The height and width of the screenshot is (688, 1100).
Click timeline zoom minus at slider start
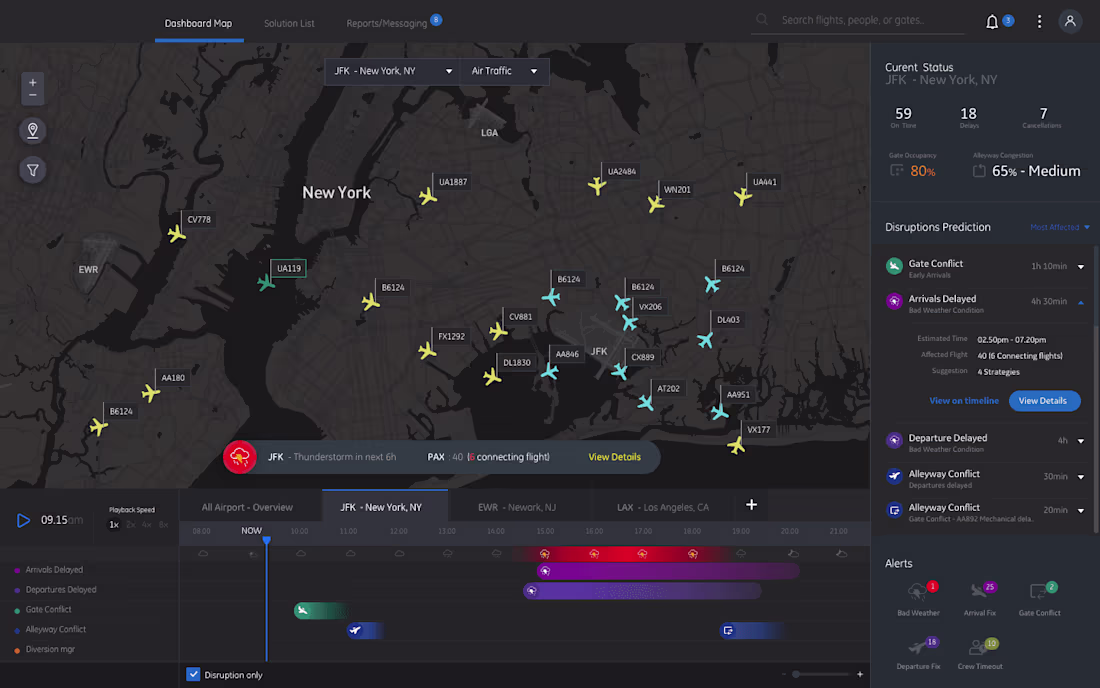click(784, 675)
